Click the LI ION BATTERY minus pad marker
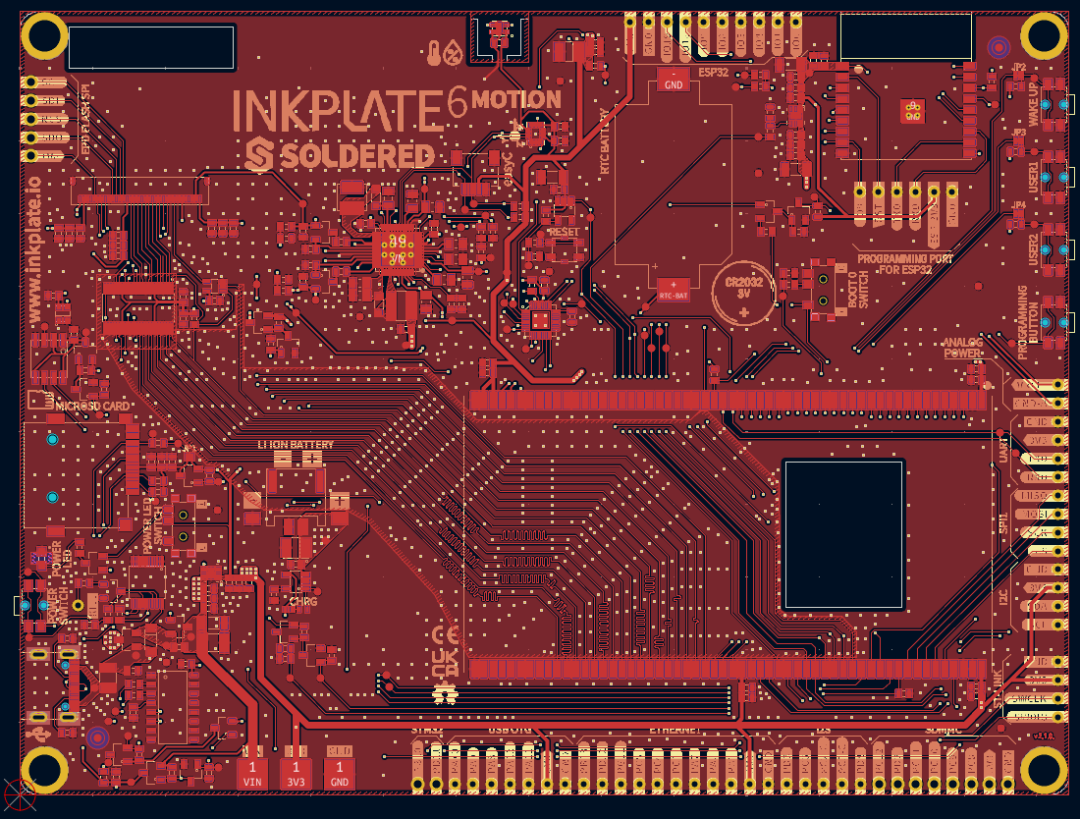The width and height of the screenshot is (1080, 819). pyautogui.click(x=282, y=458)
